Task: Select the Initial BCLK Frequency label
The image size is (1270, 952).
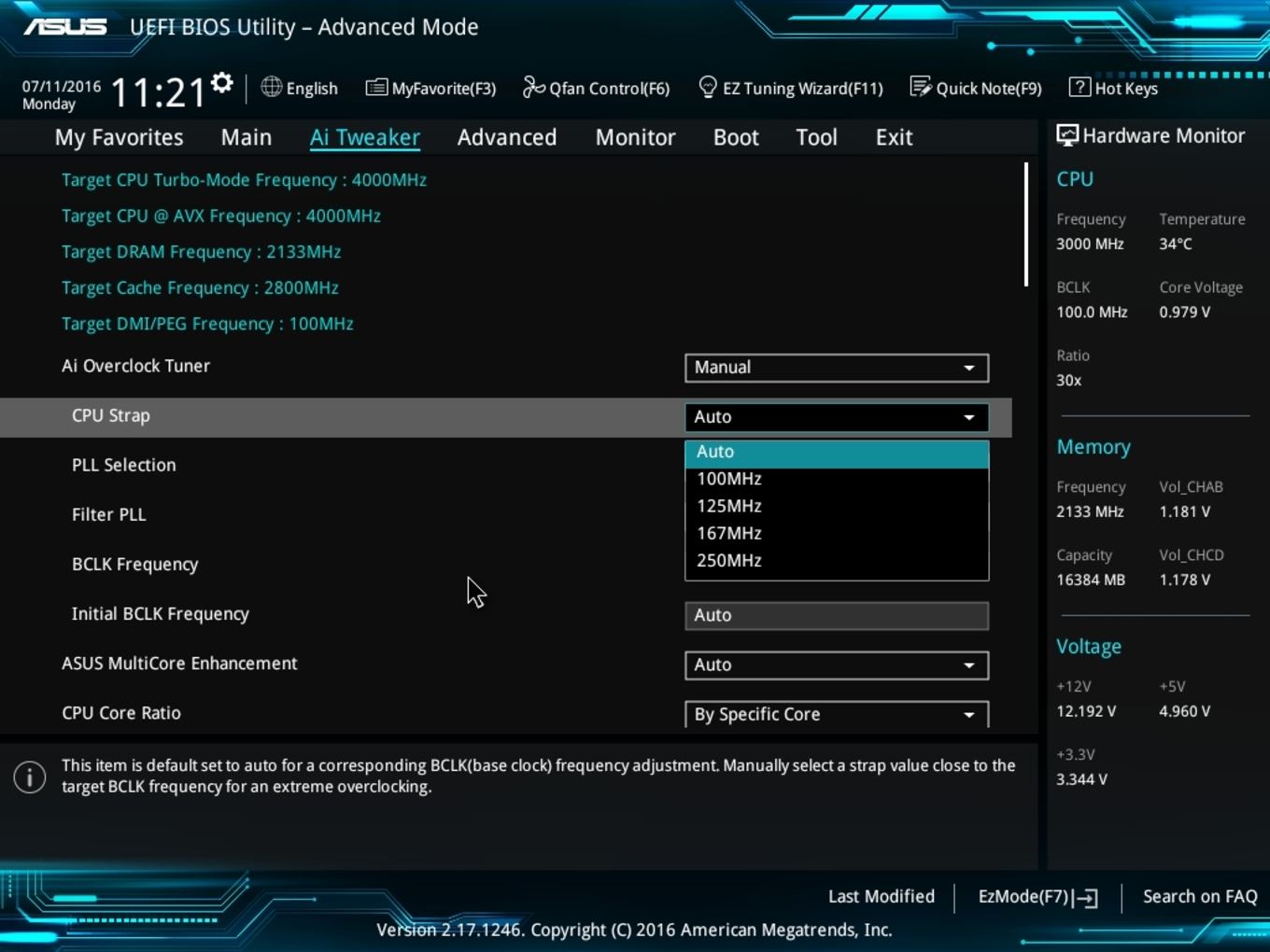Action: (160, 614)
